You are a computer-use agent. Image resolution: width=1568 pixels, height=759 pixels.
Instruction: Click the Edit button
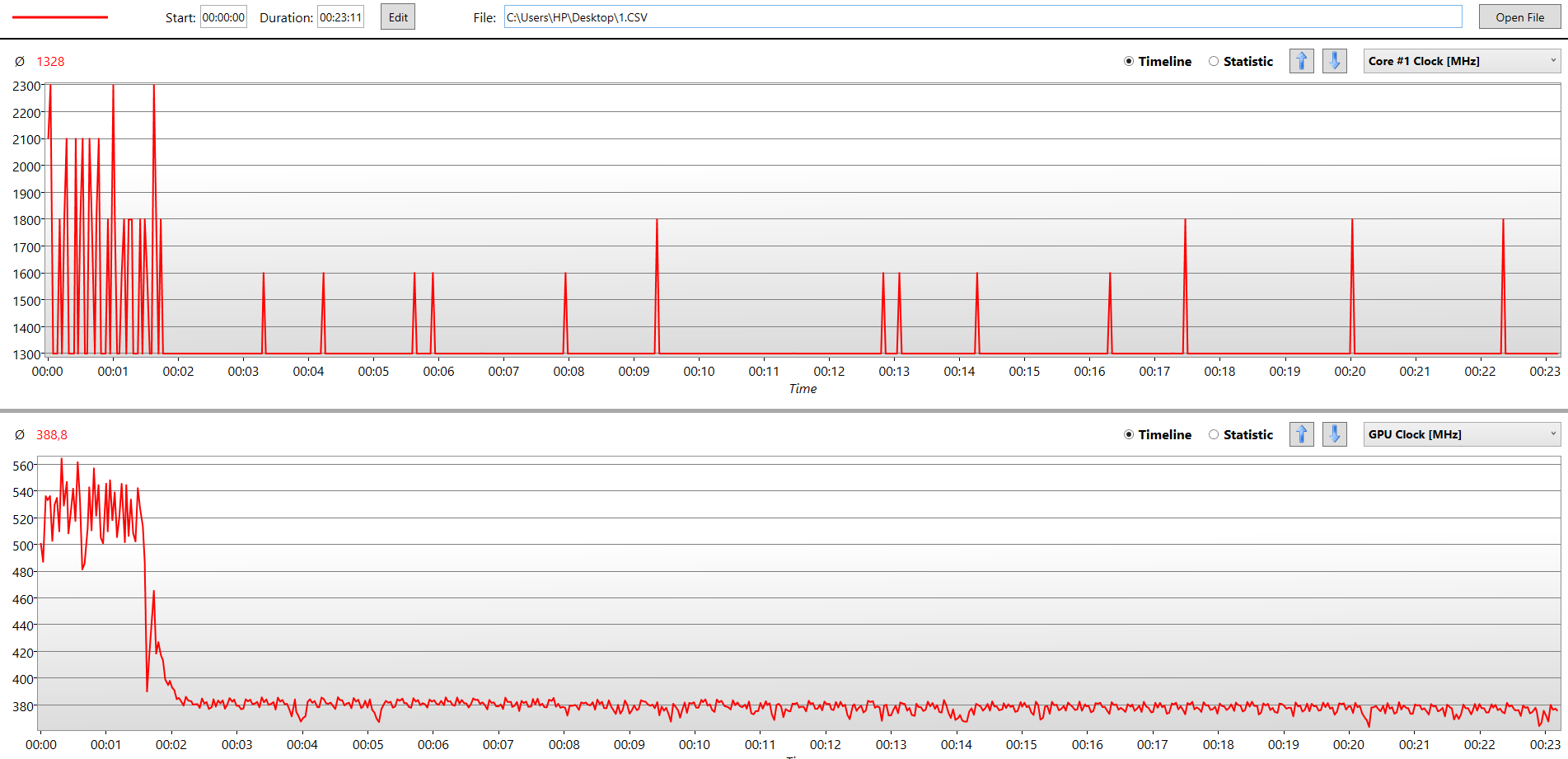[398, 17]
